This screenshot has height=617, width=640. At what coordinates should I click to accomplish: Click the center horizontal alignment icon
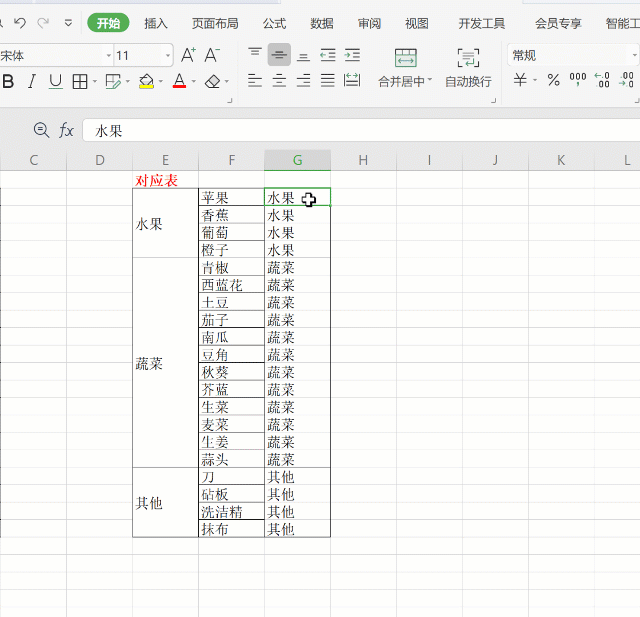279,81
